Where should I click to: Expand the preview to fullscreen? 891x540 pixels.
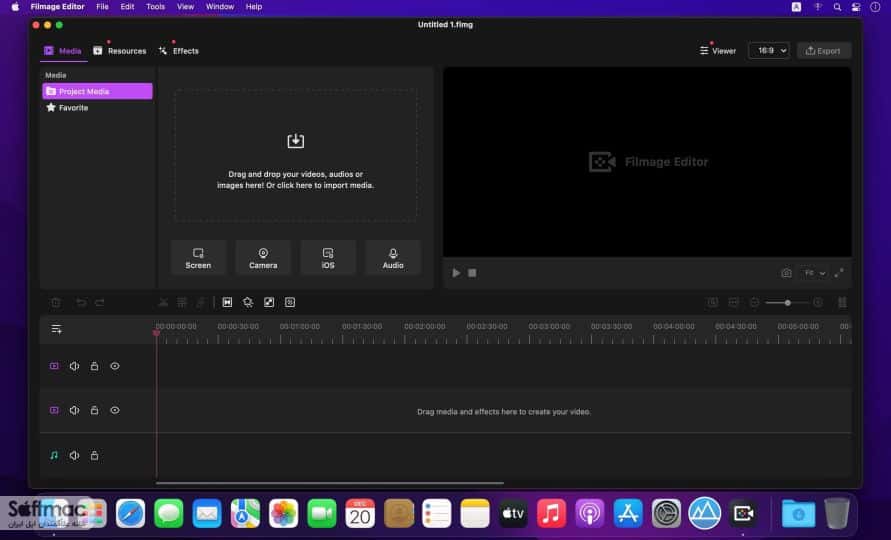[x=839, y=273]
